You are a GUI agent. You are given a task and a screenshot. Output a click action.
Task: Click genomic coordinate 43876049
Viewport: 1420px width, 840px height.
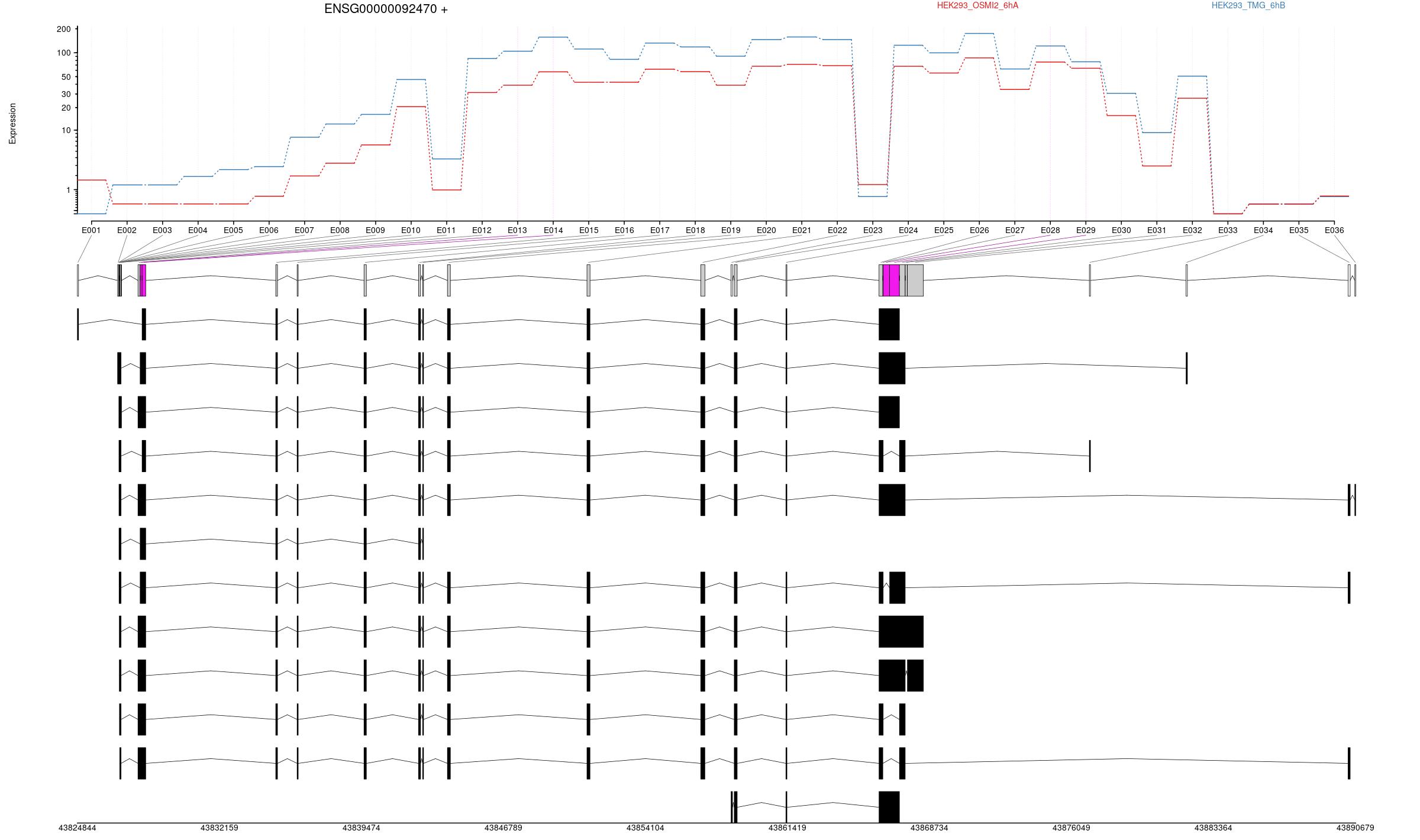point(1072,828)
